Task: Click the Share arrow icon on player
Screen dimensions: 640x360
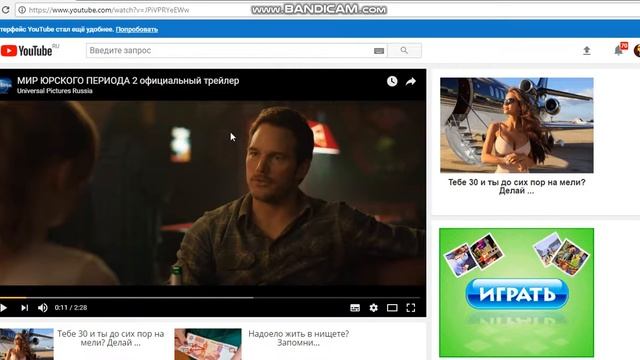Action: (x=411, y=81)
